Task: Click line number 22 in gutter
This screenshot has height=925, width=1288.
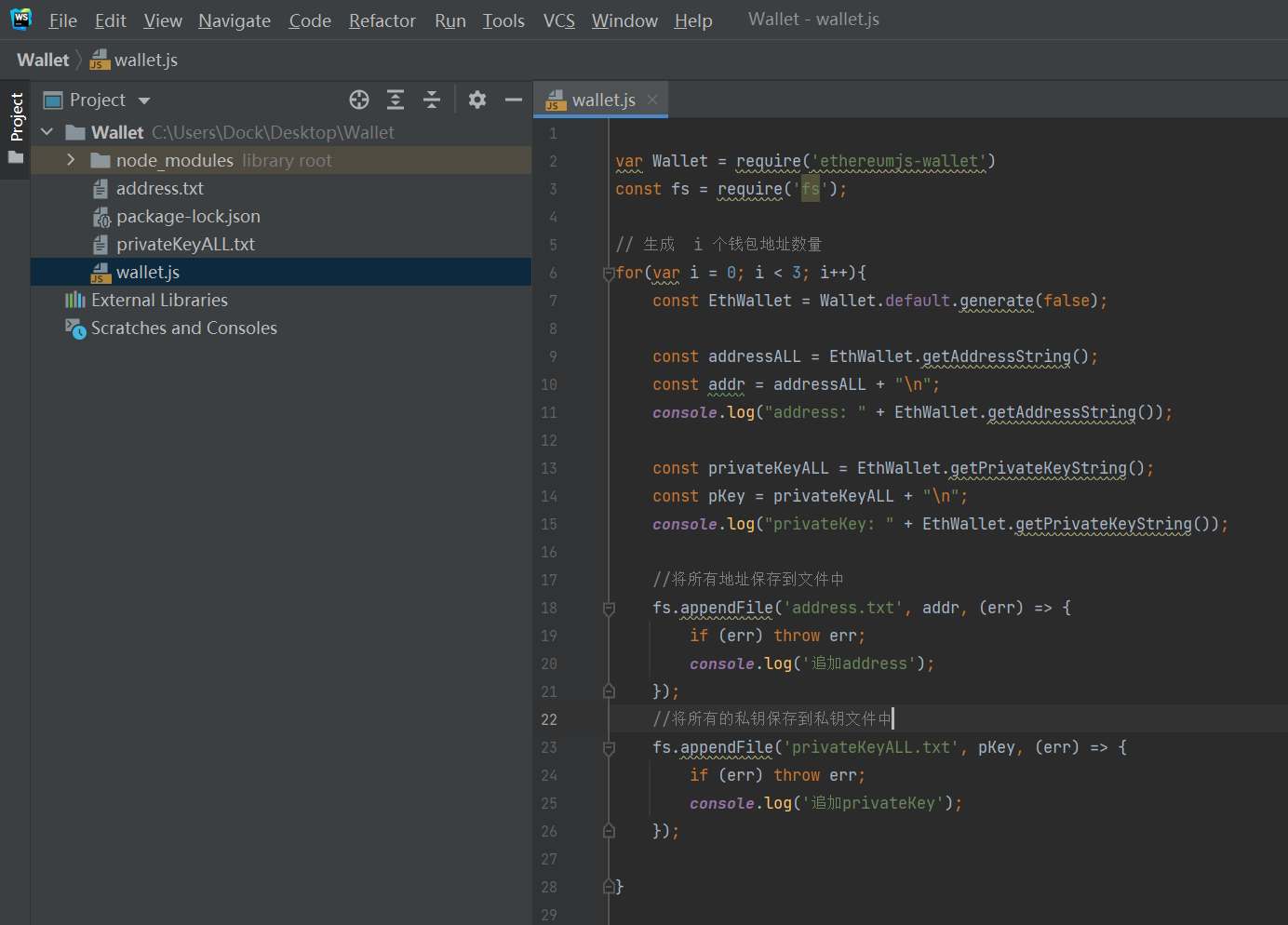Action: click(x=549, y=719)
